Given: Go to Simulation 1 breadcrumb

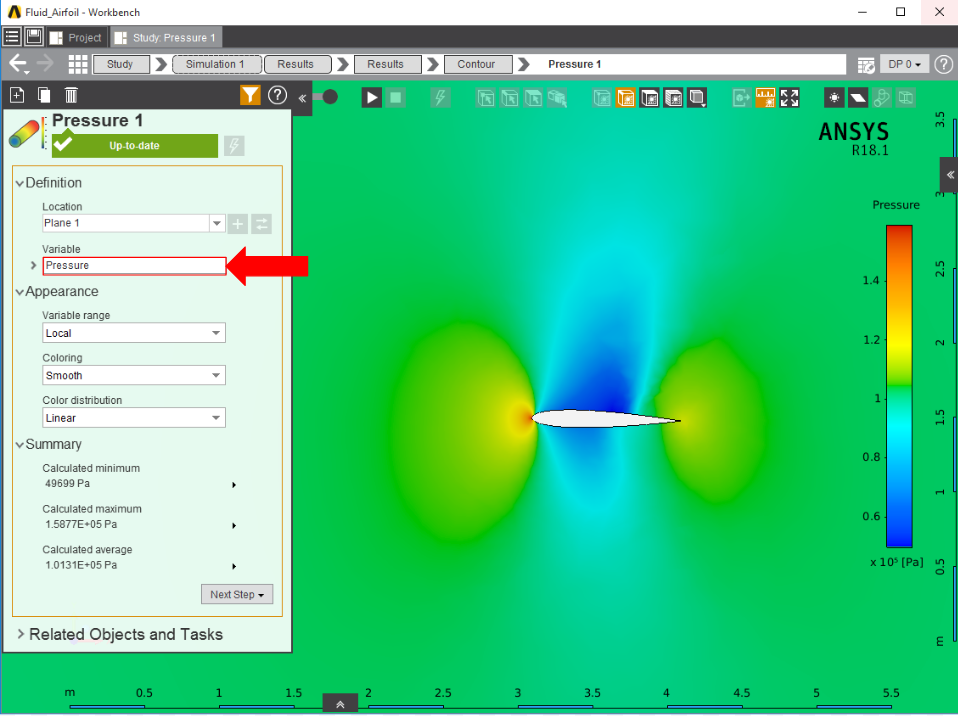Looking at the screenshot, I should [217, 64].
